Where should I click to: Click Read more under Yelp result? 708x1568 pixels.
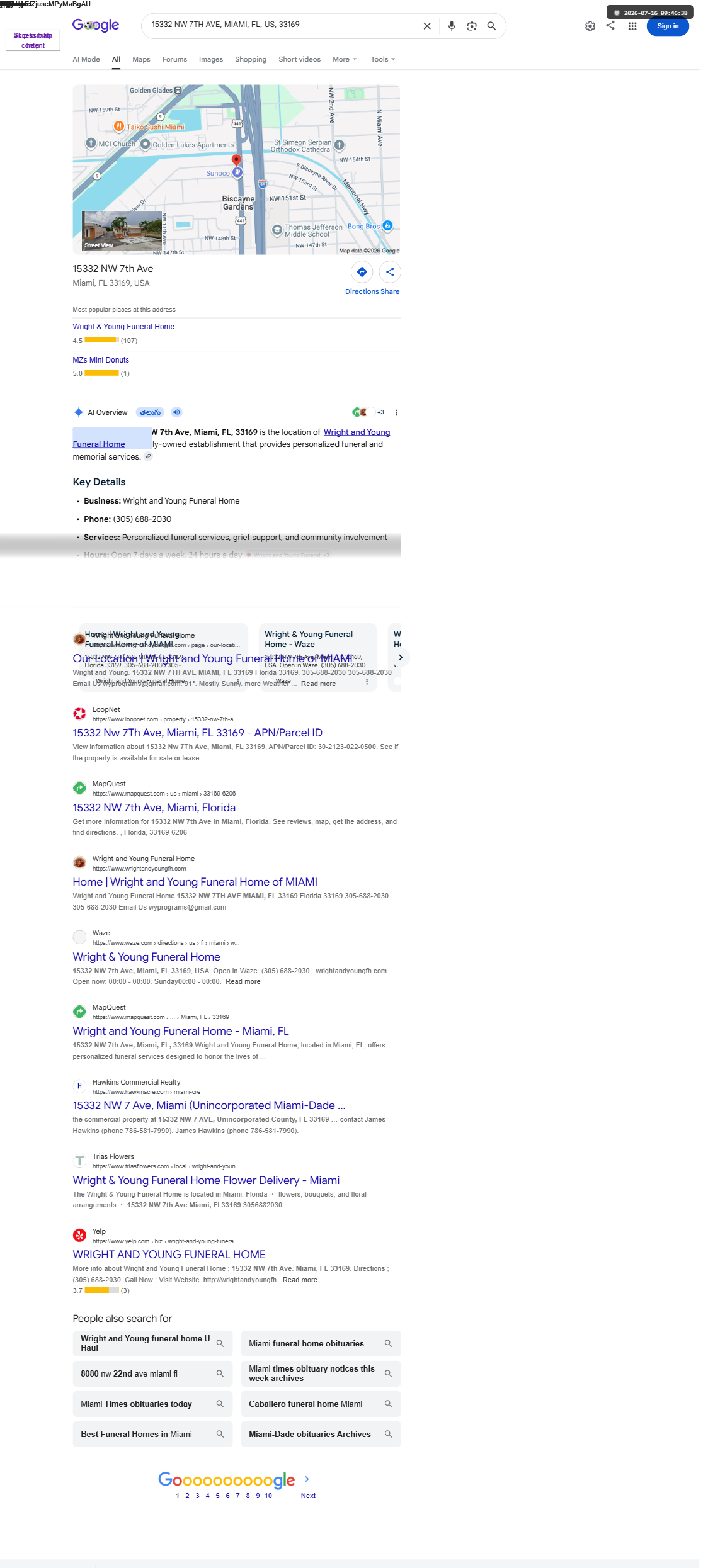tap(300, 1280)
